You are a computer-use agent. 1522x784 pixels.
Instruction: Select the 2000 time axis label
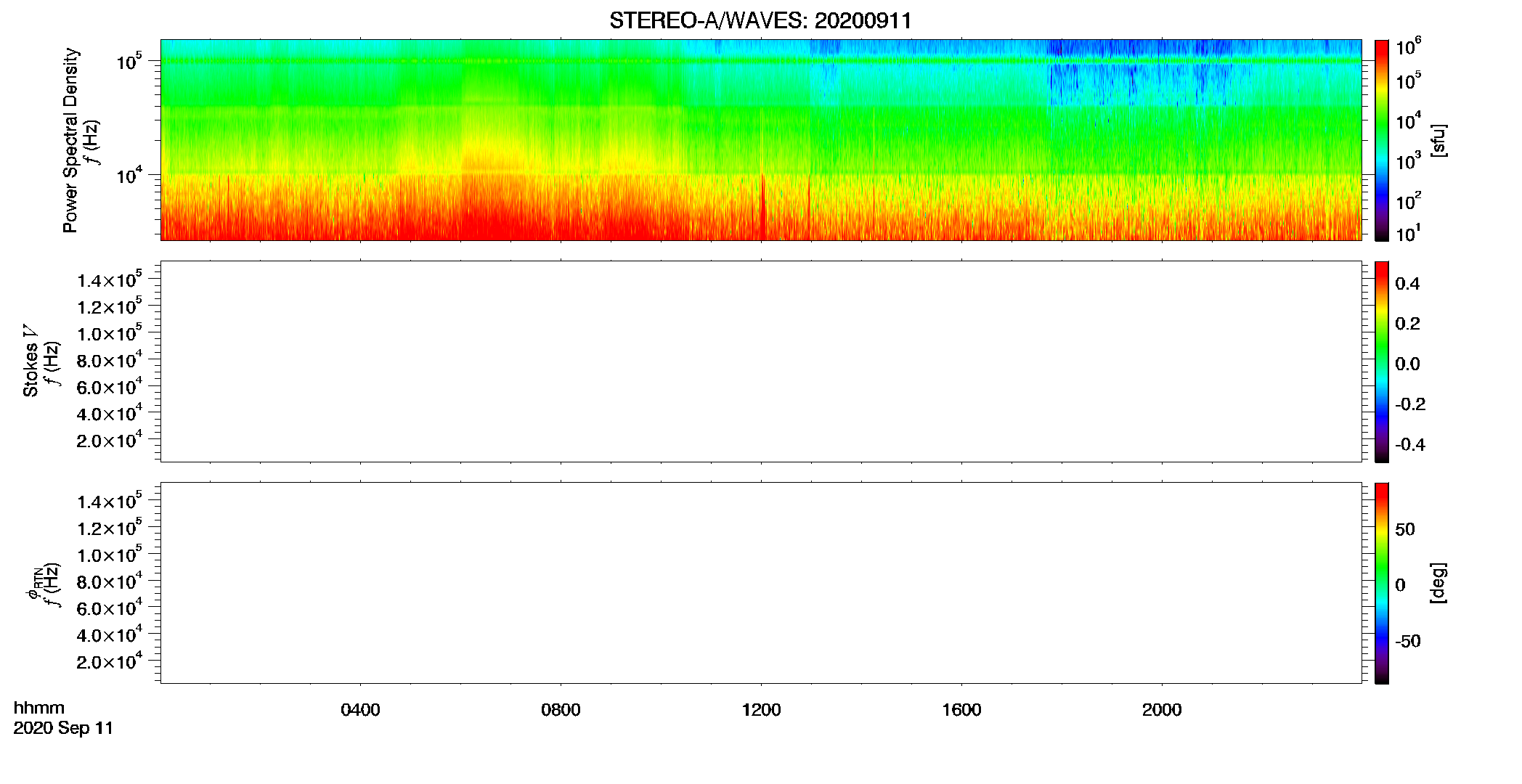click(1162, 710)
